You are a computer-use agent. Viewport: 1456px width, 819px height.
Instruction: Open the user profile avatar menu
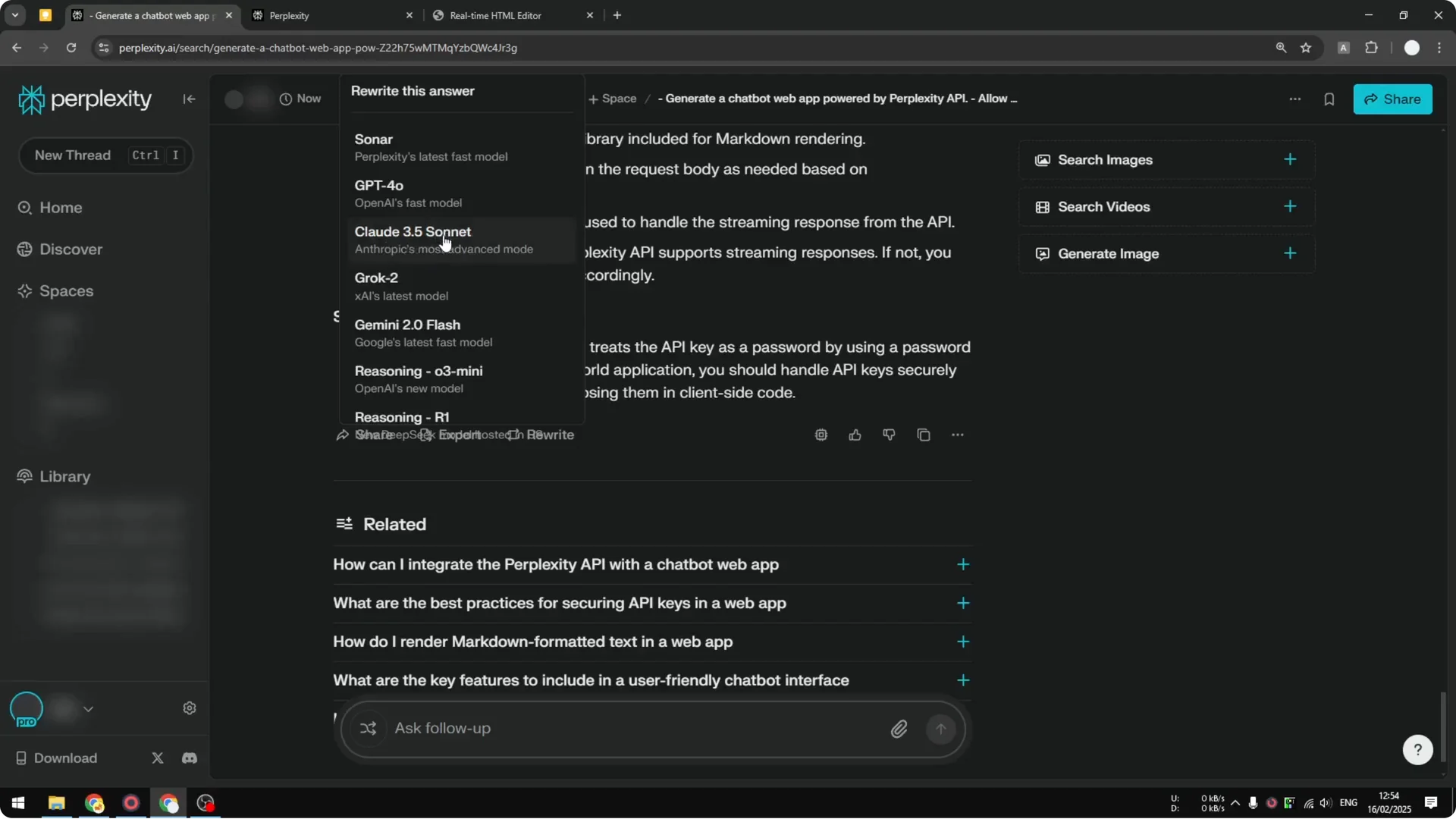[x=1413, y=47]
